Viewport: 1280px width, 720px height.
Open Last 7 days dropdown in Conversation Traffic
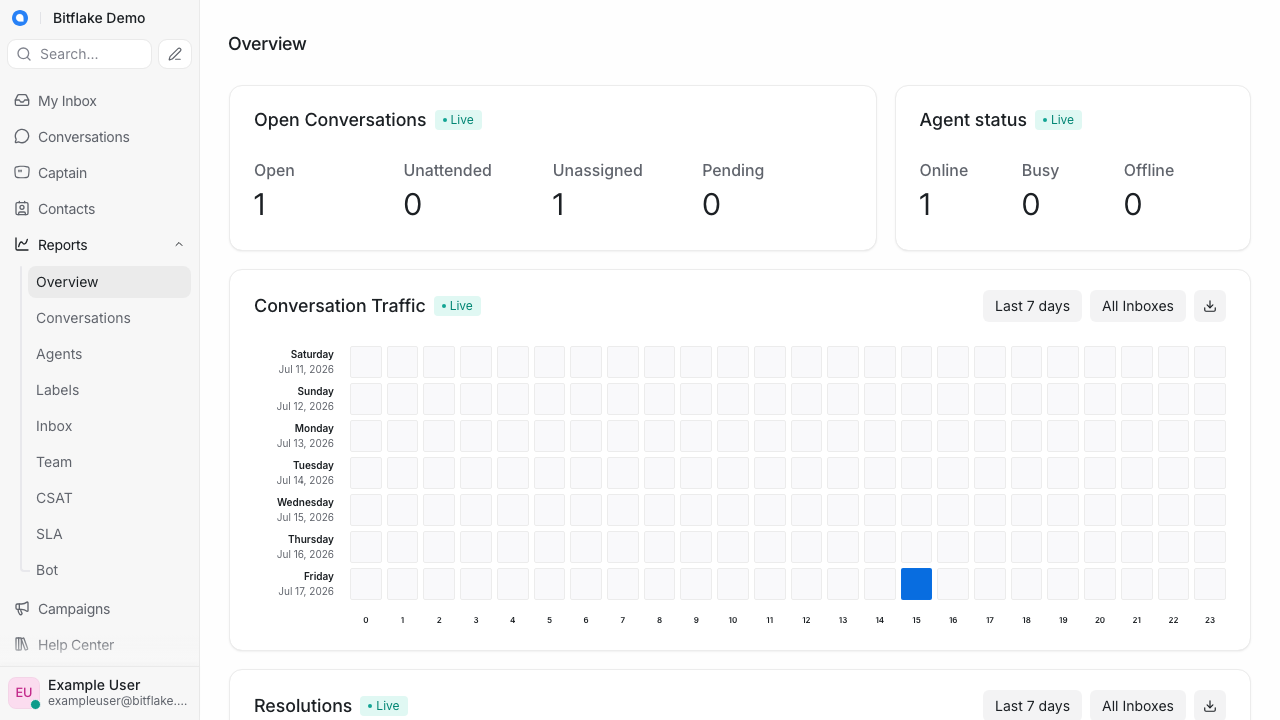1032,306
